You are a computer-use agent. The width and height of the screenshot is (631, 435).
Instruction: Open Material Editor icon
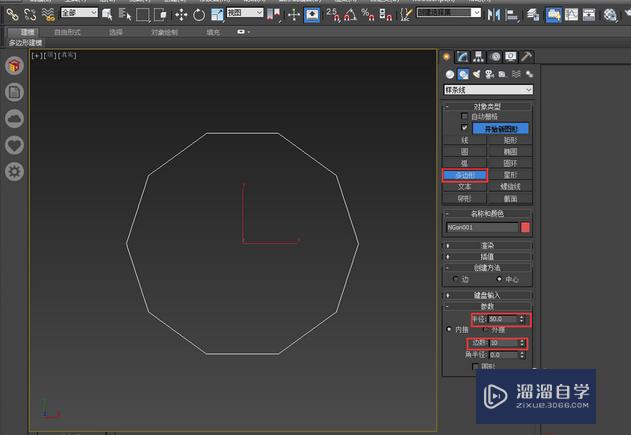610,15
